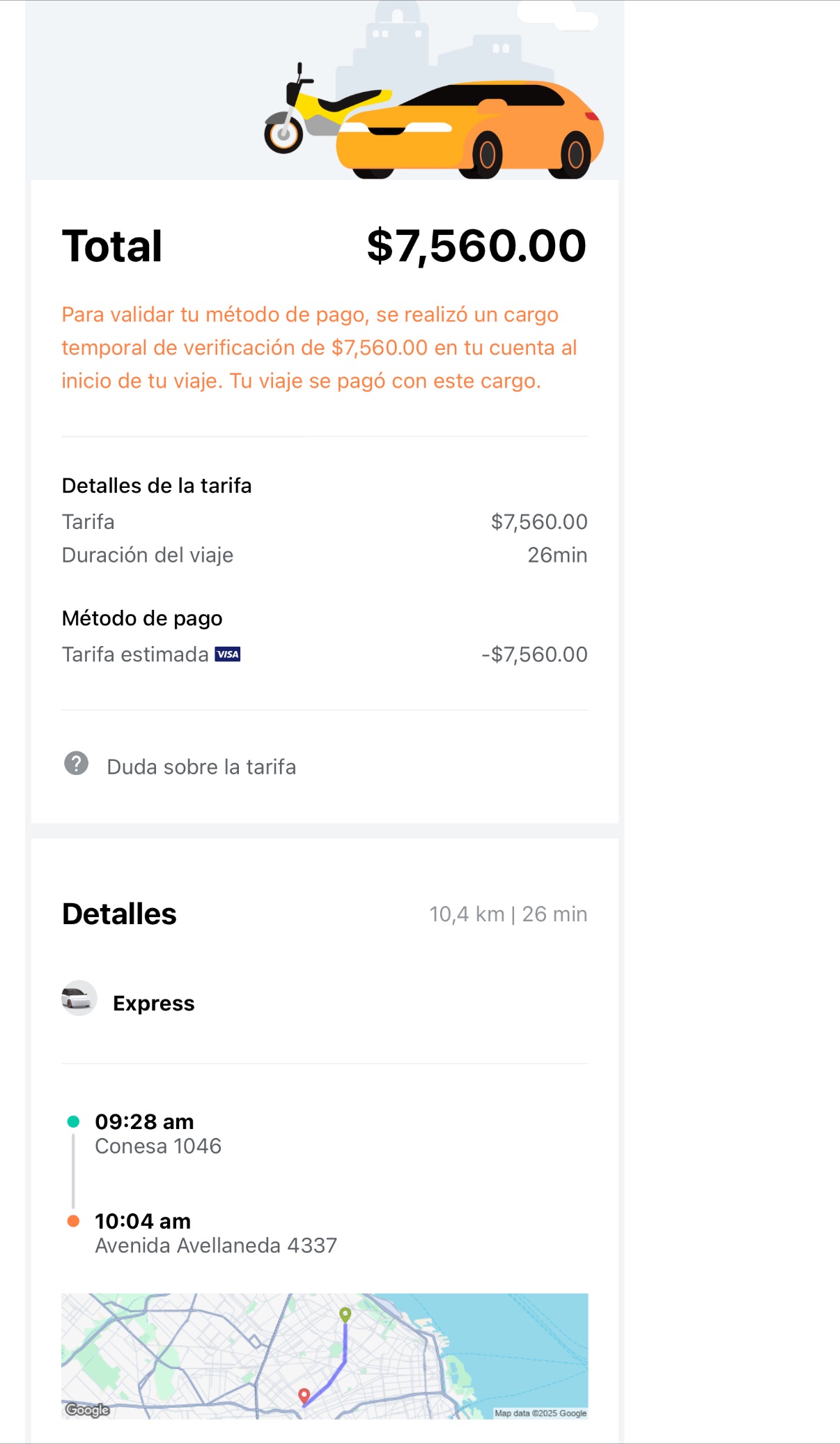Click the green pickup pin on map

tap(345, 1314)
